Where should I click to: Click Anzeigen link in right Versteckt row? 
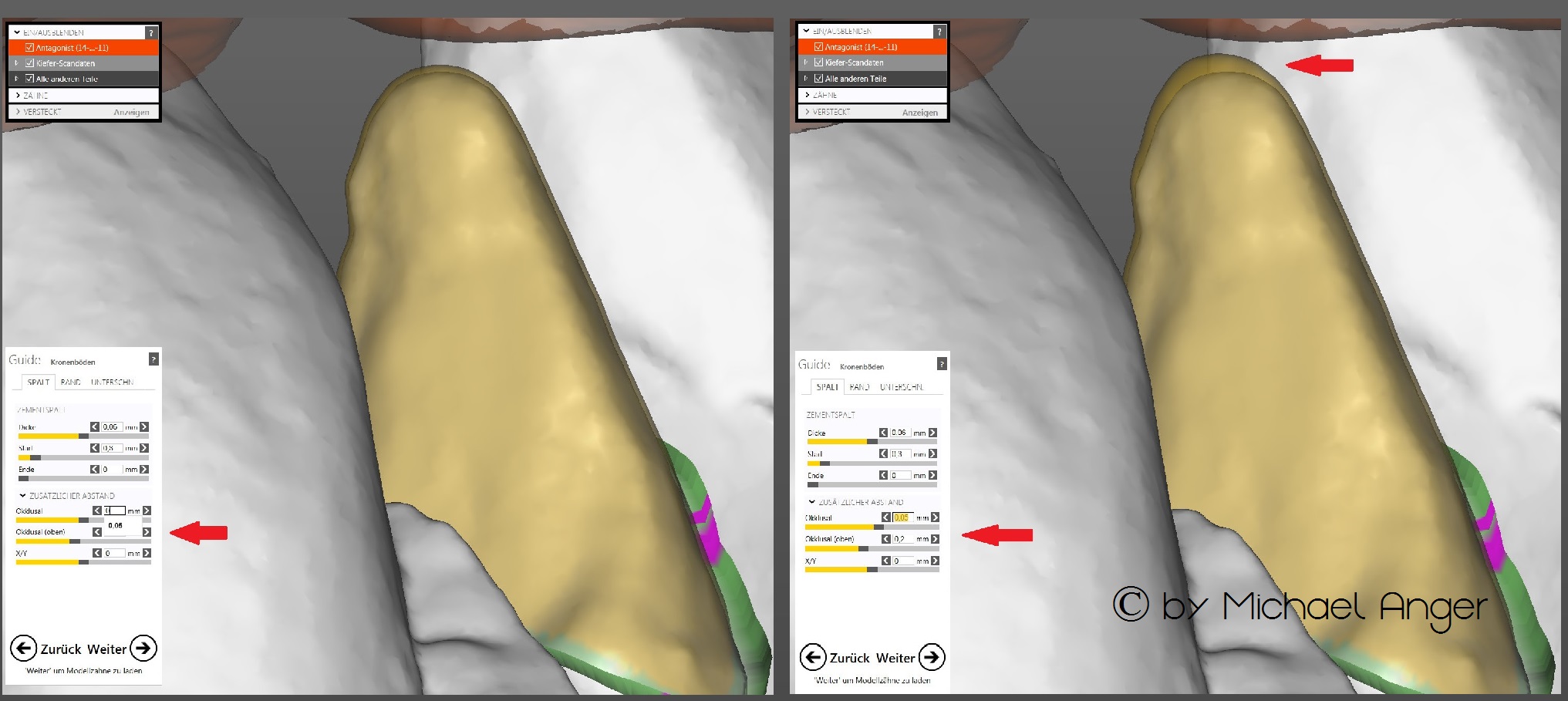click(920, 113)
